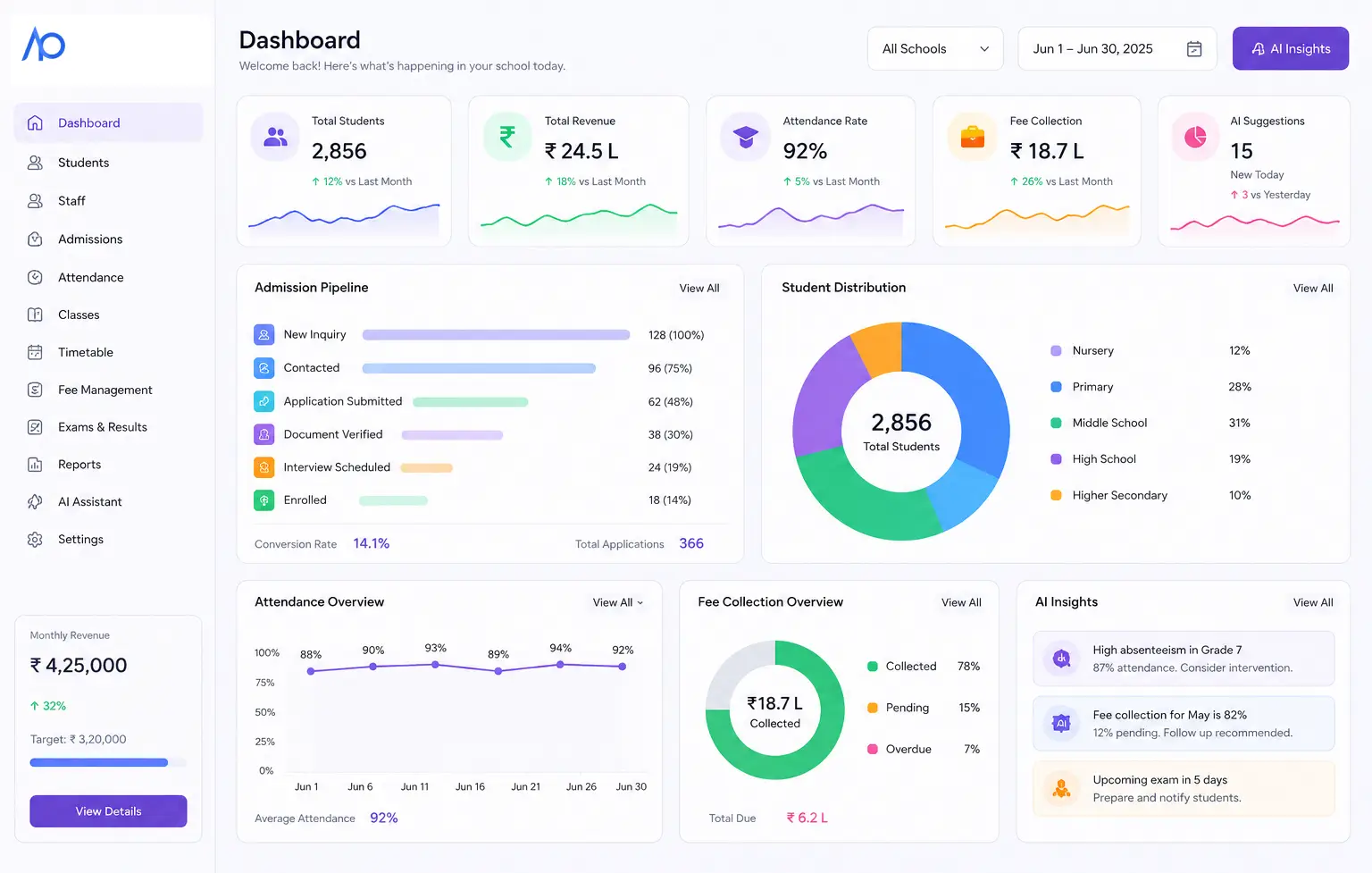Click the Total Applications value 366
The height and width of the screenshot is (873, 1372).
(691, 544)
